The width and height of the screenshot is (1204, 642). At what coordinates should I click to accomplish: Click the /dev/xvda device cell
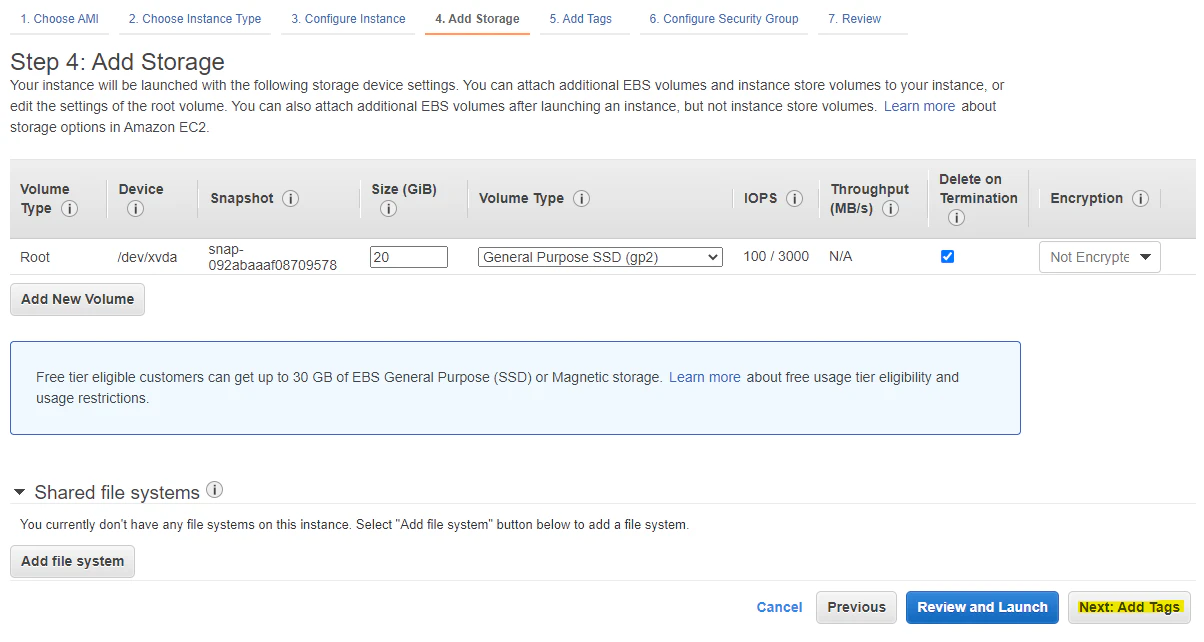(147, 257)
